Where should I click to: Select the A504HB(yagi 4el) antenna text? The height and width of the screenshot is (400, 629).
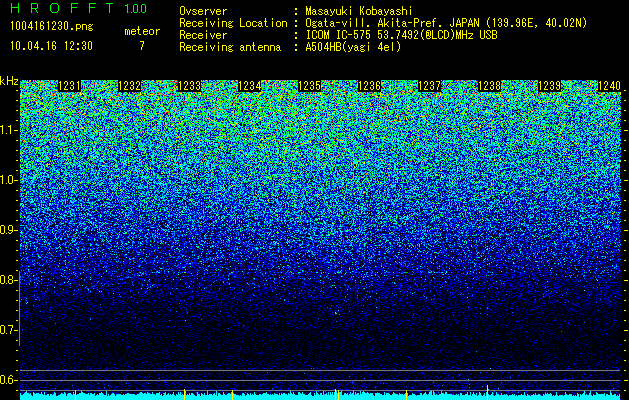point(353,47)
